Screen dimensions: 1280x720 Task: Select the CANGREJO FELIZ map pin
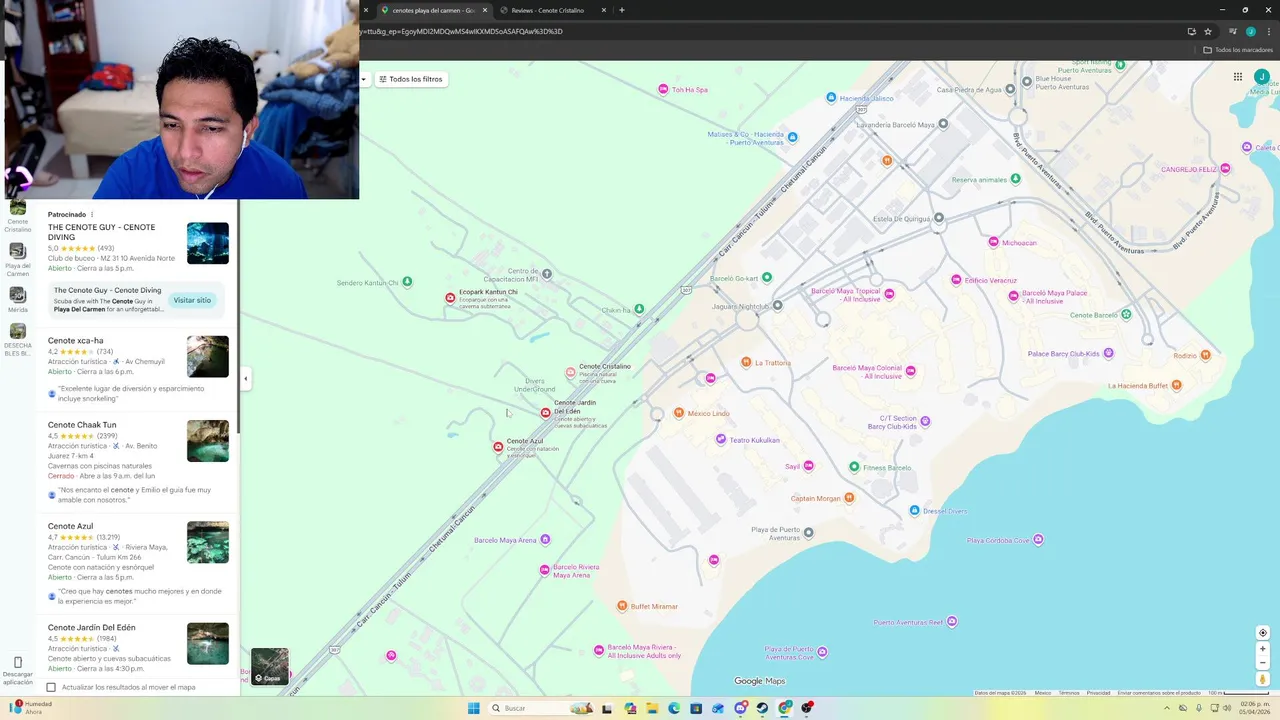pos(1225,169)
